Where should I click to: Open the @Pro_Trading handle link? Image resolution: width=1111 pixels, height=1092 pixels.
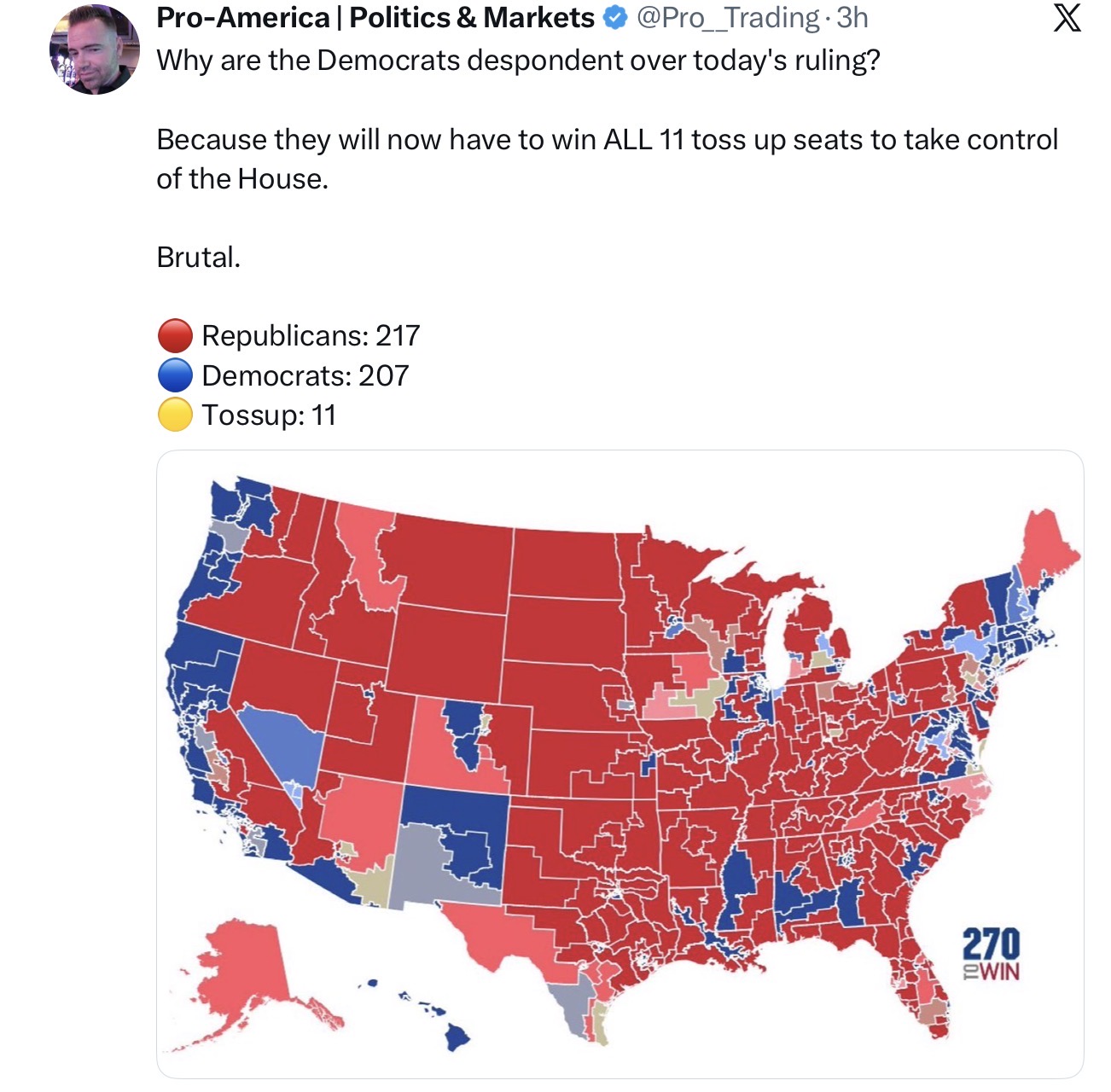click(728, 18)
